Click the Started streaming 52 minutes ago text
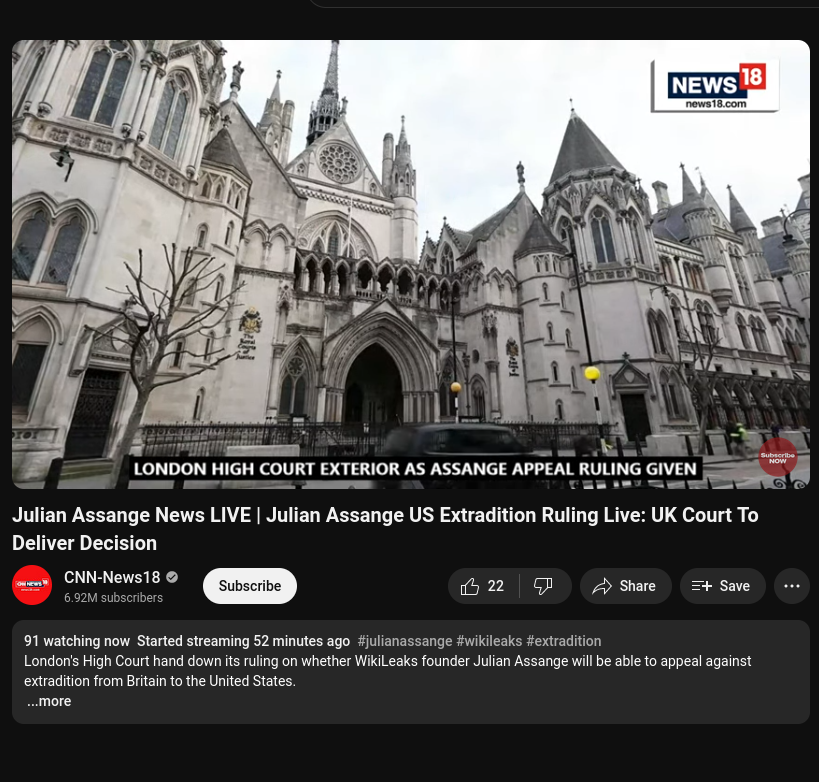Viewport: 819px width, 782px height. point(243,641)
